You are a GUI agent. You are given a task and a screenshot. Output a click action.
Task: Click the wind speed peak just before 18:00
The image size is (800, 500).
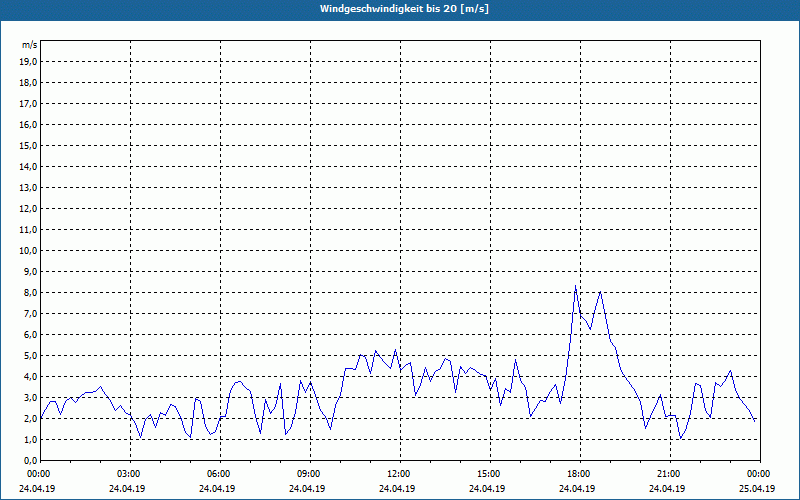coord(576,286)
